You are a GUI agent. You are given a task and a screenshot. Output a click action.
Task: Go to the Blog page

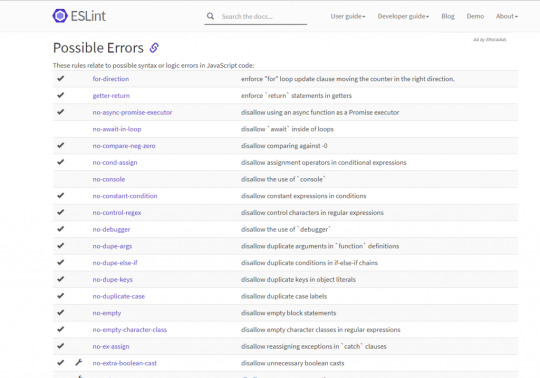coord(448,16)
